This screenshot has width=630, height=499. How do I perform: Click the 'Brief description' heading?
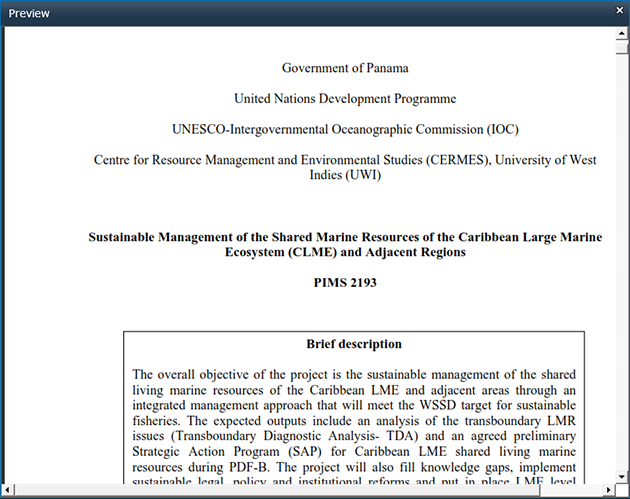point(354,344)
